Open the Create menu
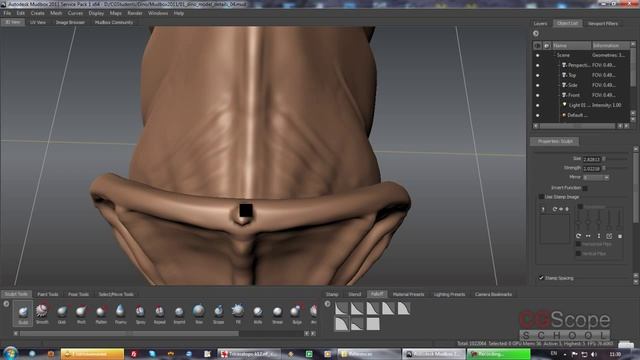Image resolution: width=640 pixels, height=360 pixels. tap(38, 13)
